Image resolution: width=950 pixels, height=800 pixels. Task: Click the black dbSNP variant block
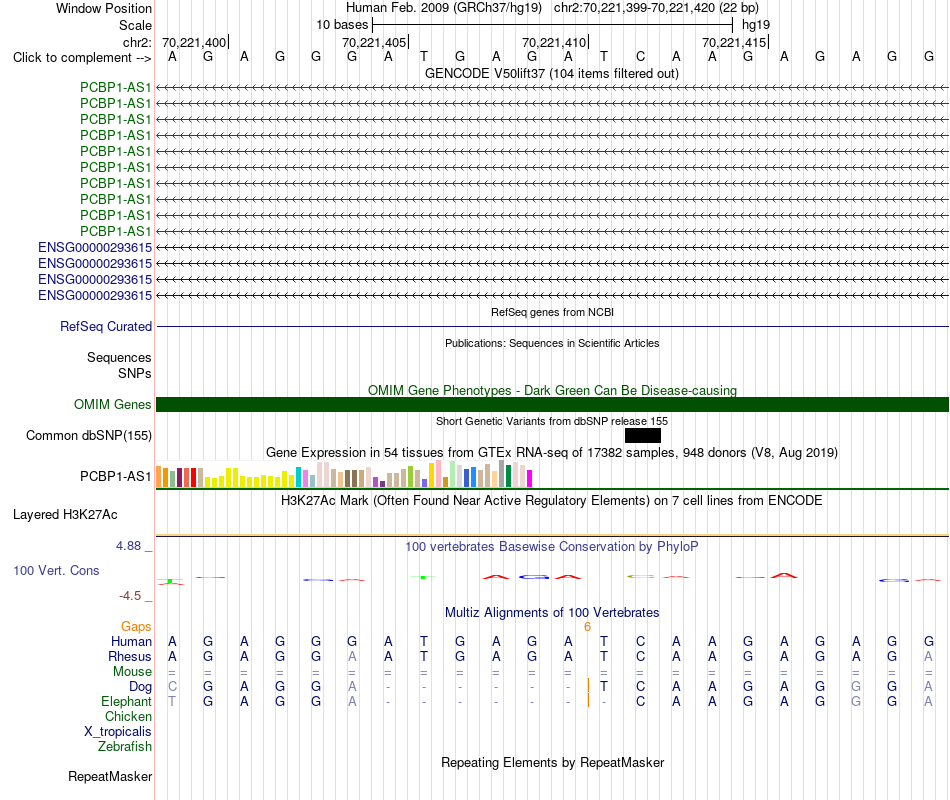coord(643,435)
